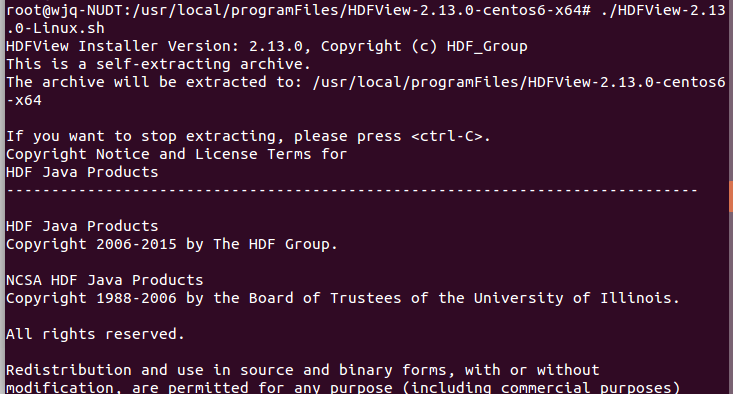This screenshot has width=733, height=394.
Task: Click the scrollbar track below the orange thumb
Action: 731,303
